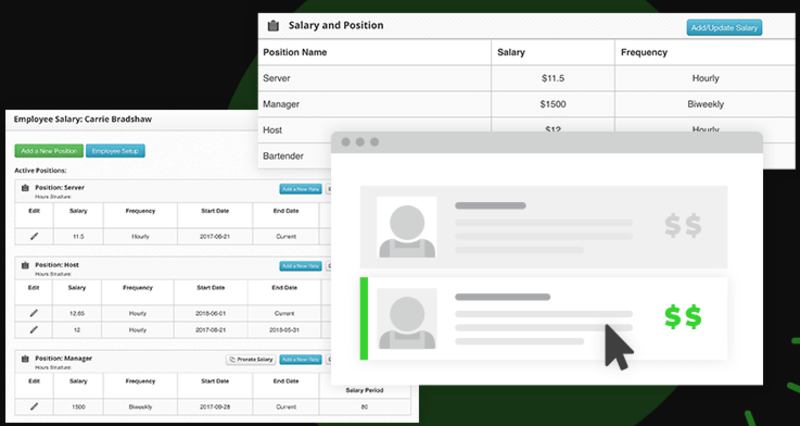Viewport: 800px width, 426px height.
Task: Edit the Host salary 12 row
Action: (33, 328)
